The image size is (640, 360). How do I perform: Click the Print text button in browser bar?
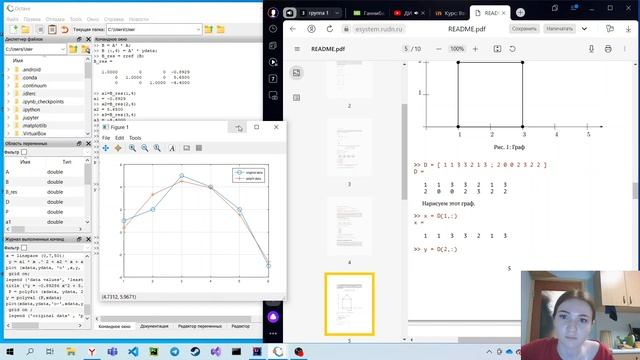click(x=560, y=29)
